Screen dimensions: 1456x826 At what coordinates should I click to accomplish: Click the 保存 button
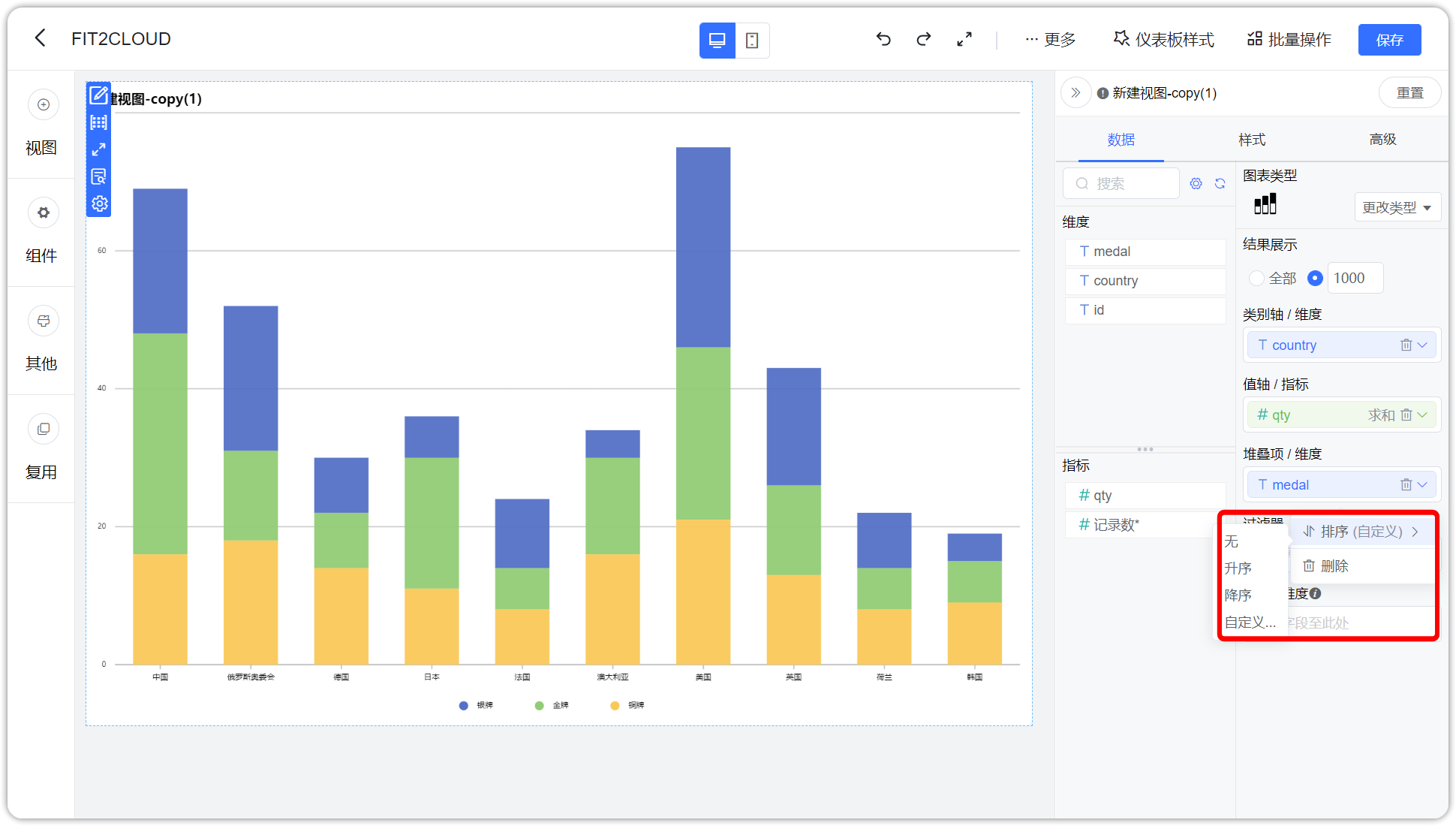coord(1389,39)
